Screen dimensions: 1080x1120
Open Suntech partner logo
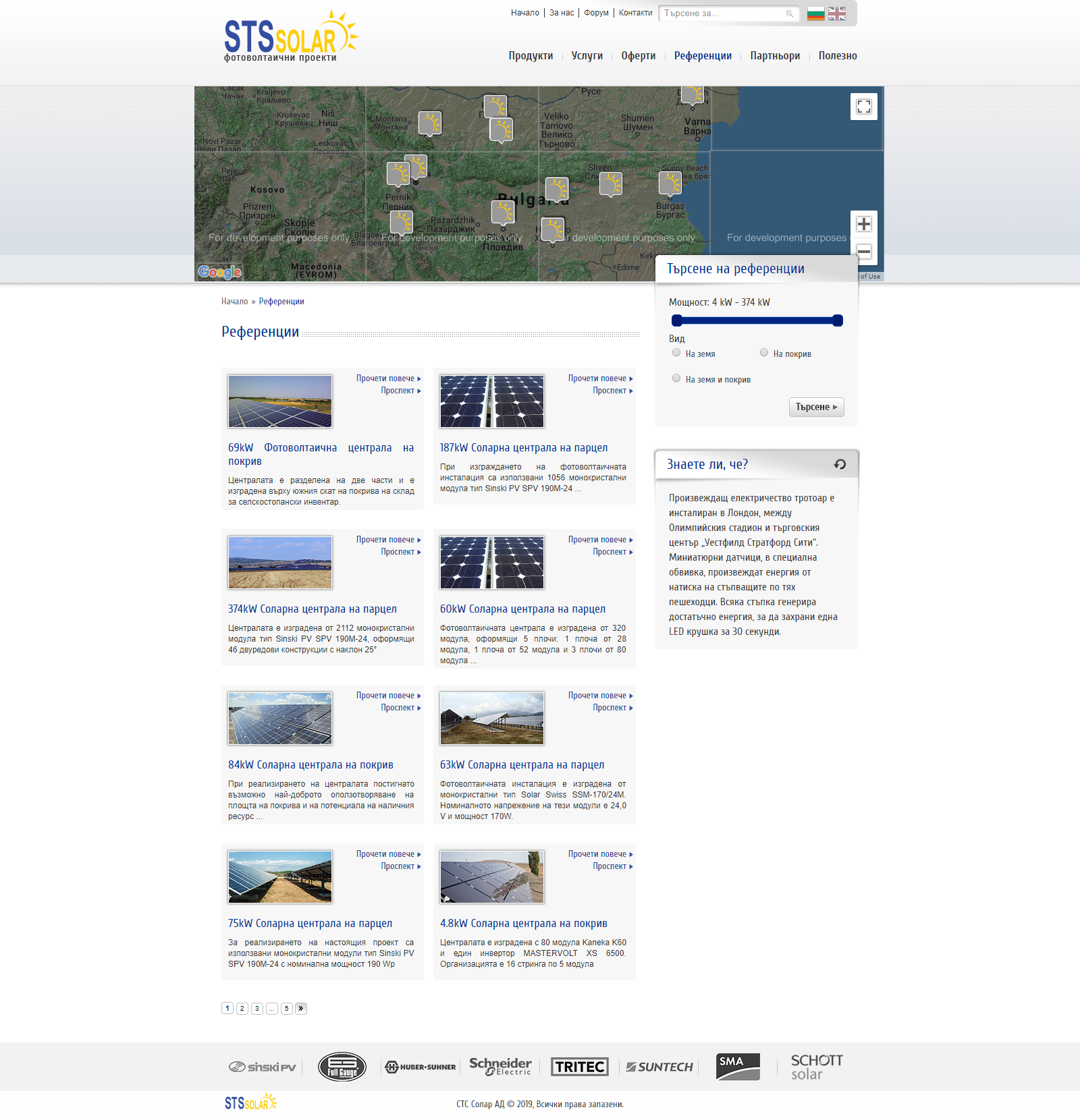tap(659, 1067)
